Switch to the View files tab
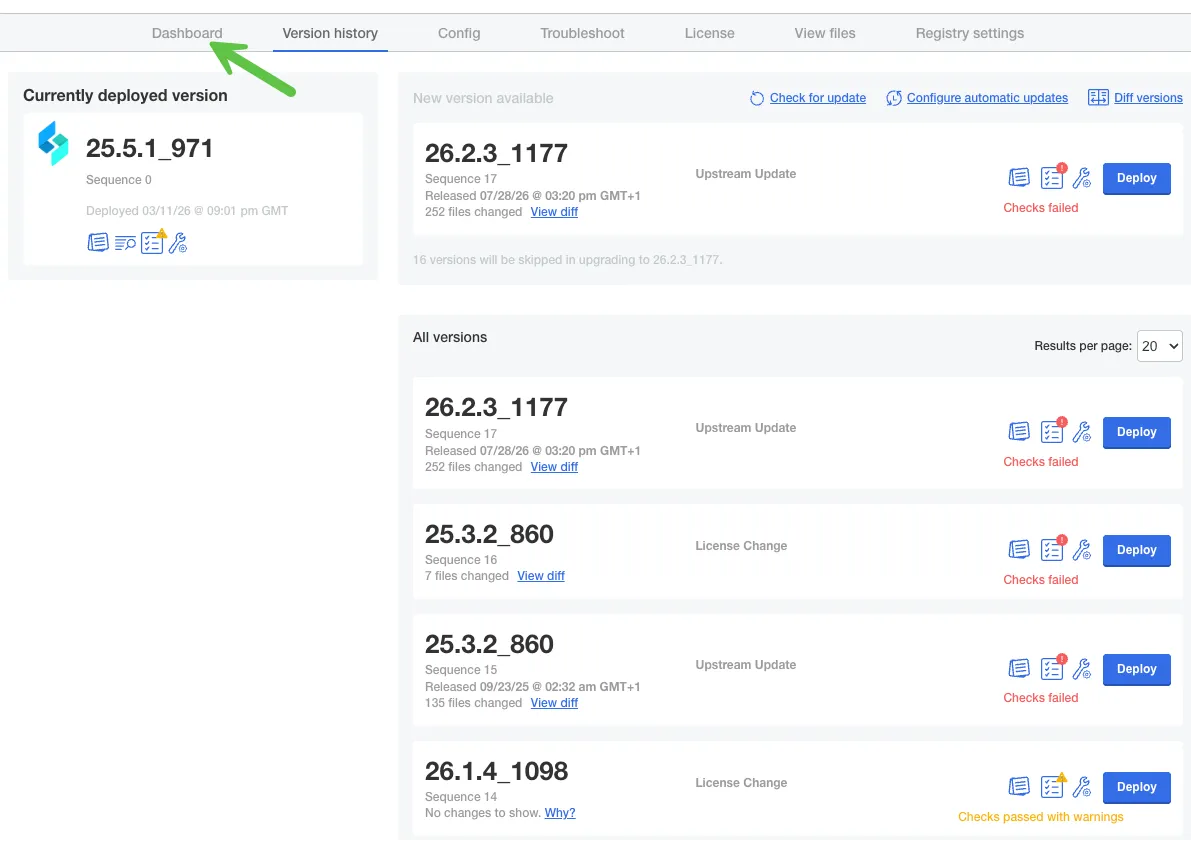 825,33
